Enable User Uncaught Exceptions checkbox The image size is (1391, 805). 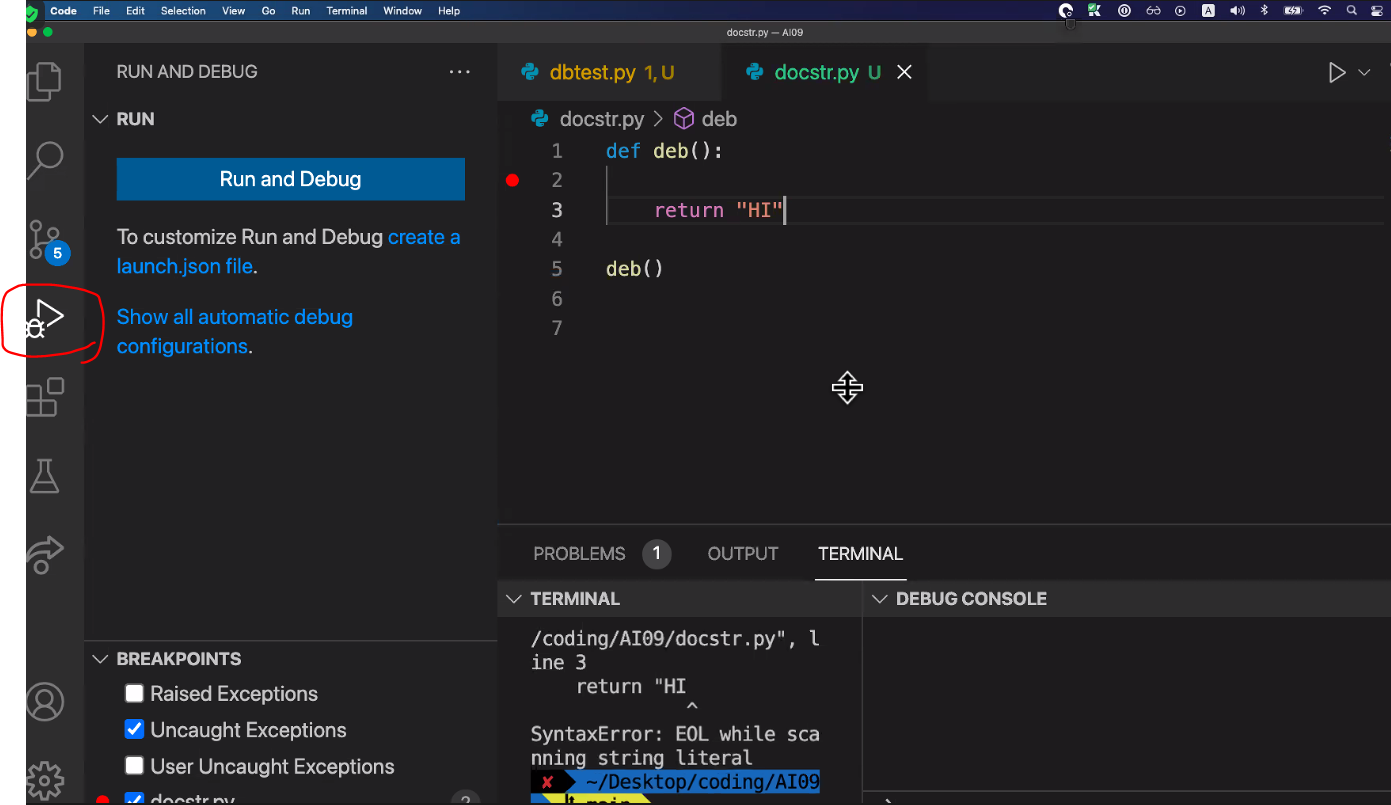coord(134,766)
